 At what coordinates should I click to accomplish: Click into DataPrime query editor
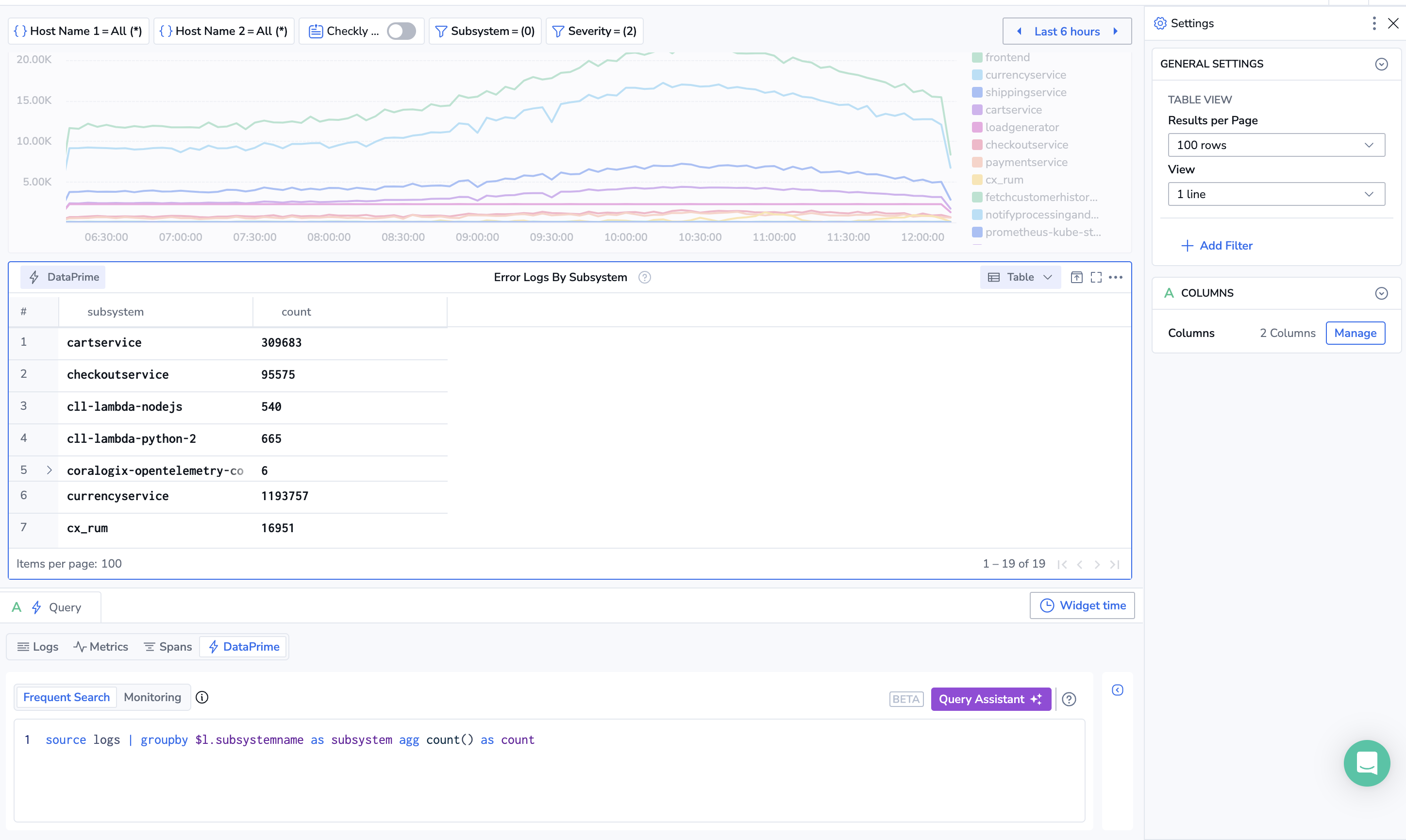pos(550,771)
